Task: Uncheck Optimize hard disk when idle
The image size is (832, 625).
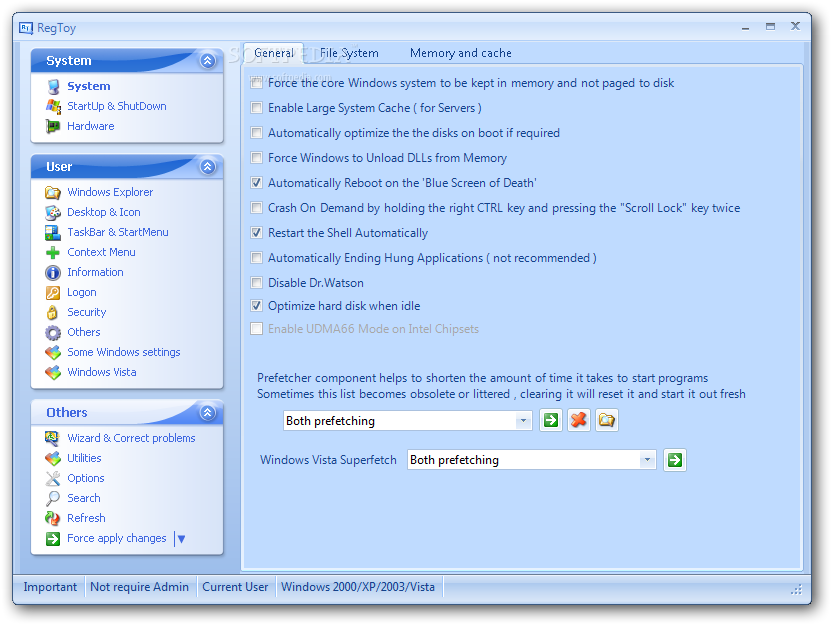Action: 256,306
